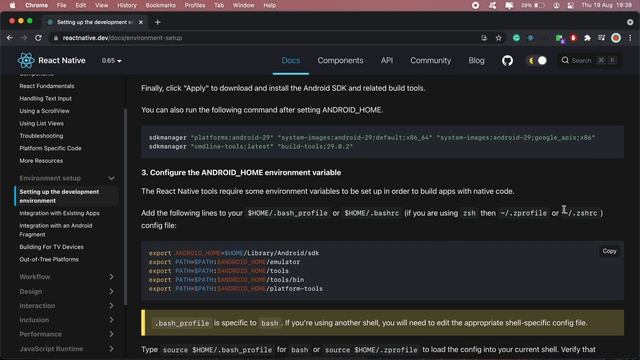Viewport: 640px width, 360px height.
Task: Open the Profiles menu
Action: coord(195,5)
